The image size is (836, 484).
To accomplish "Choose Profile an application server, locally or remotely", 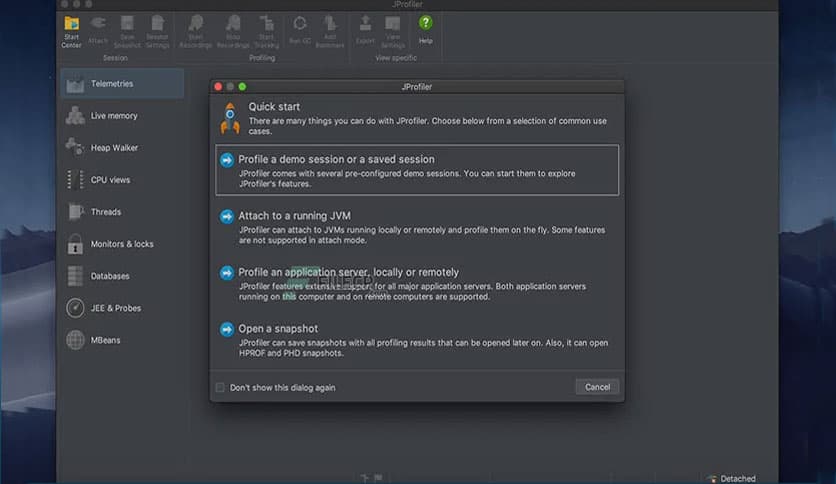I will 417,284.
